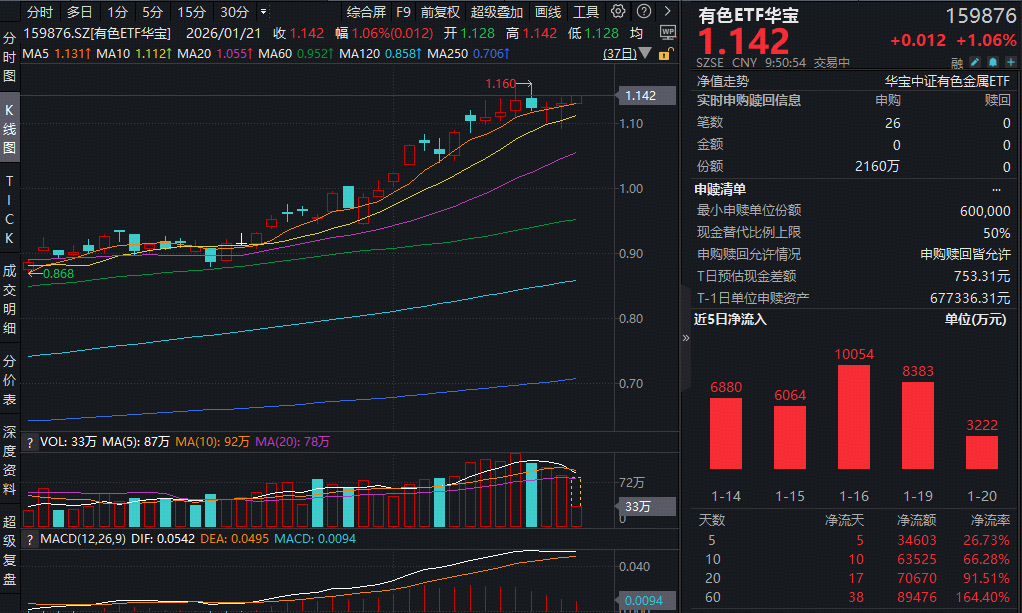Add 有色ETF华宝 to watchlist with the plus icon
Screen dimensions: 1022x613
pos(1011,62)
